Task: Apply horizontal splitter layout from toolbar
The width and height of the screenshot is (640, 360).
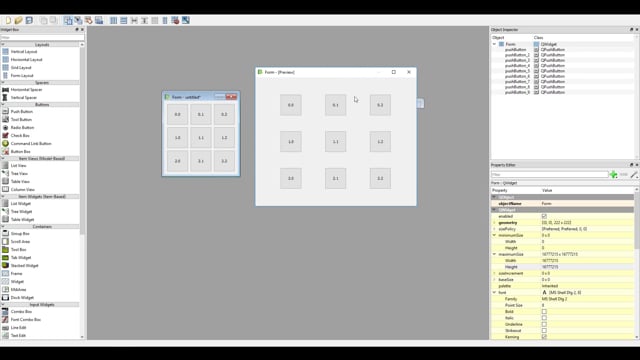Action: (134, 20)
